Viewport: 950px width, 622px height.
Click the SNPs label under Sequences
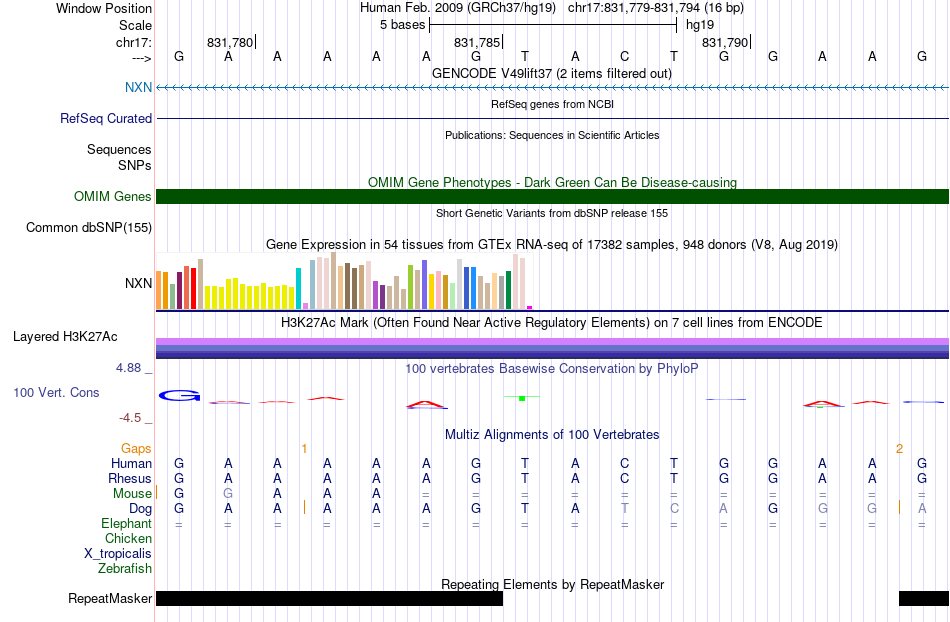click(135, 165)
